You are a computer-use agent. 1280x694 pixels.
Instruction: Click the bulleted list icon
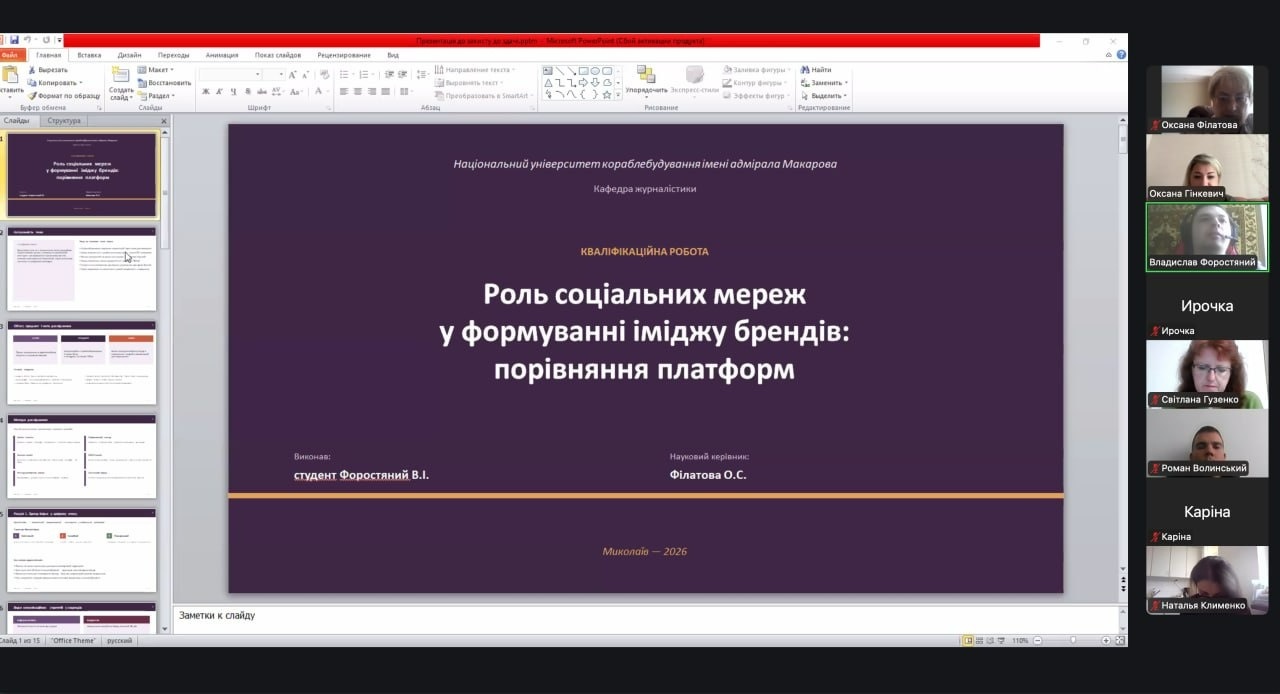[344, 75]
